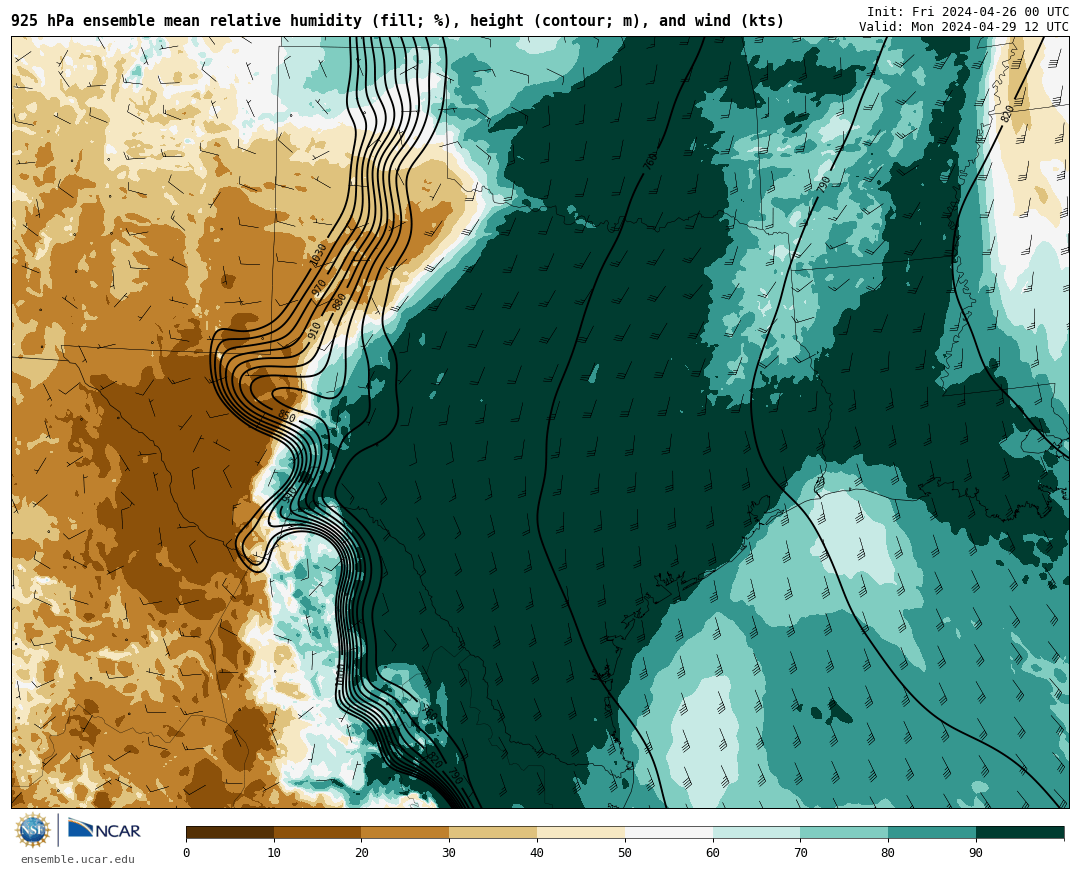This screenshot has width=1080, height=871.
Task: Click the colorbar tick label '0'
Action: click(x=187, y=852)
